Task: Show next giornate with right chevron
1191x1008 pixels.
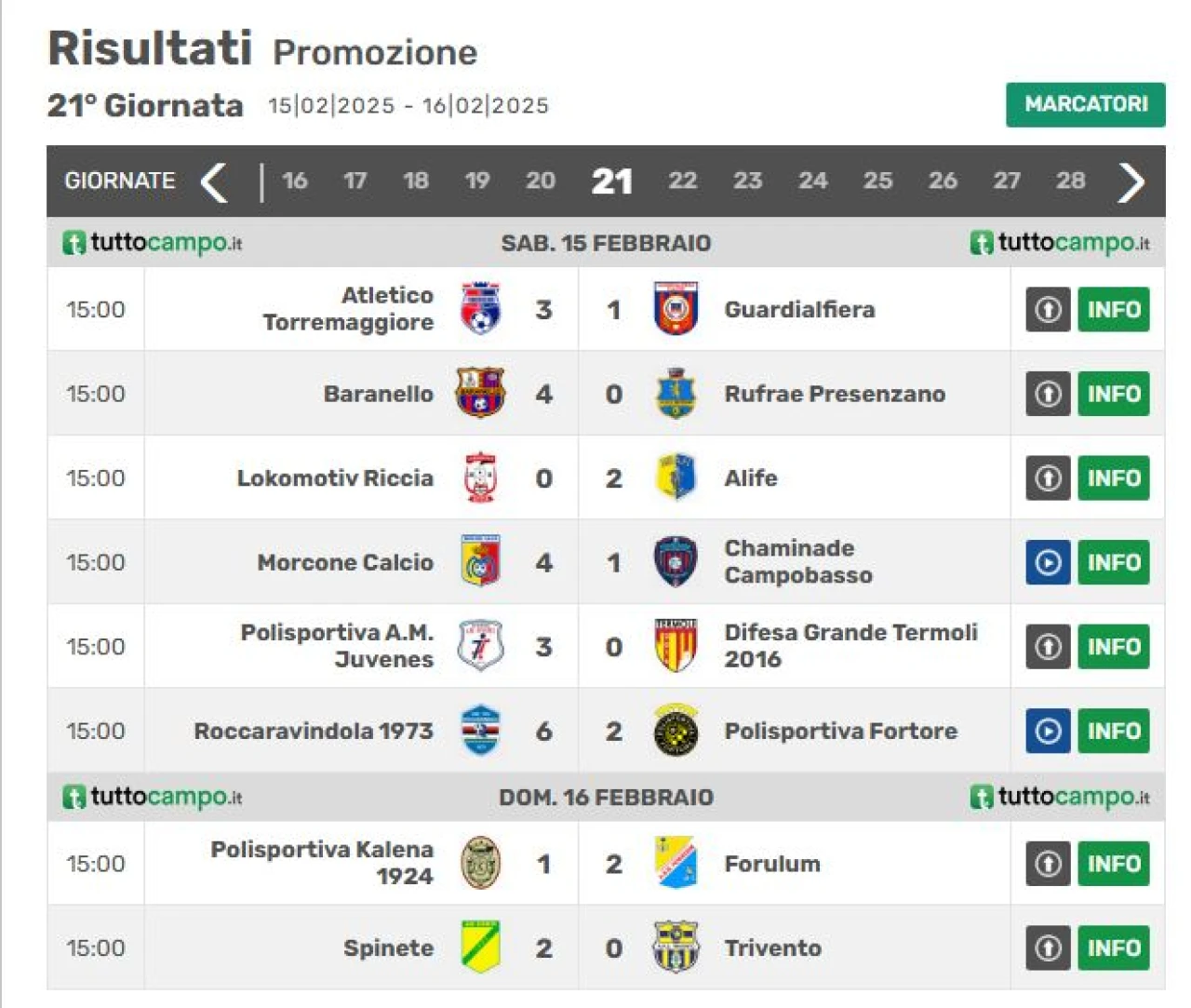Action: pos(1131,181)
